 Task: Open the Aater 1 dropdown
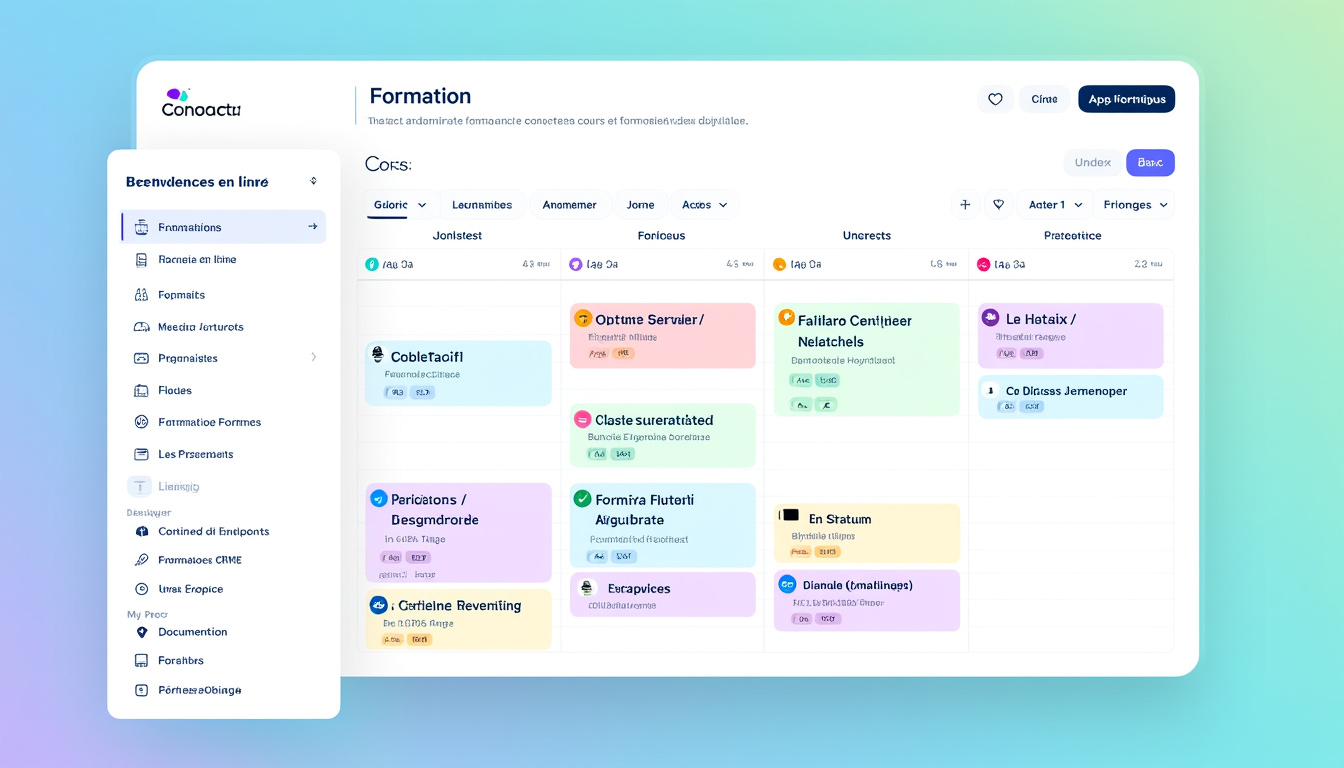[1055, 205]
